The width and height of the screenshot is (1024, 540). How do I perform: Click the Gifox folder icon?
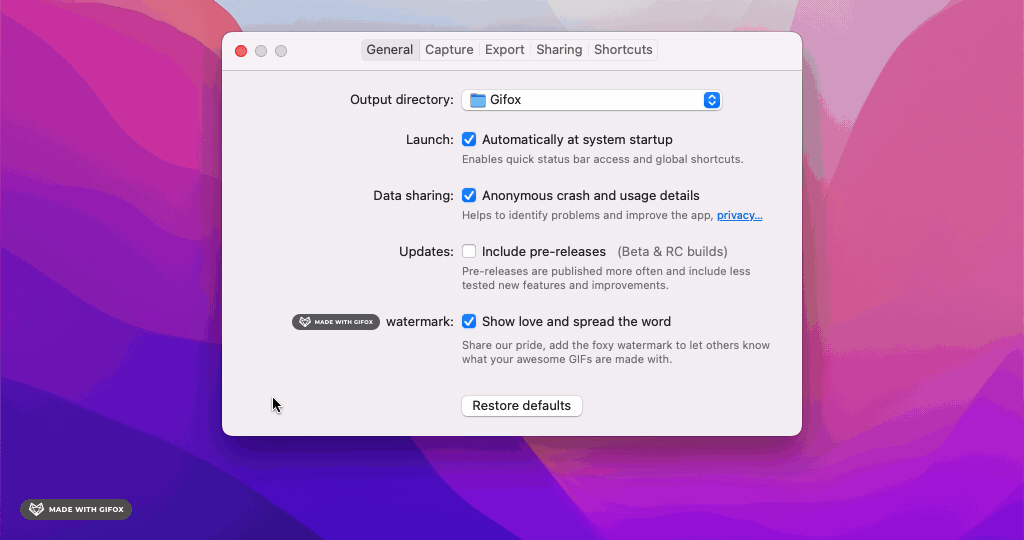(478, 100)
